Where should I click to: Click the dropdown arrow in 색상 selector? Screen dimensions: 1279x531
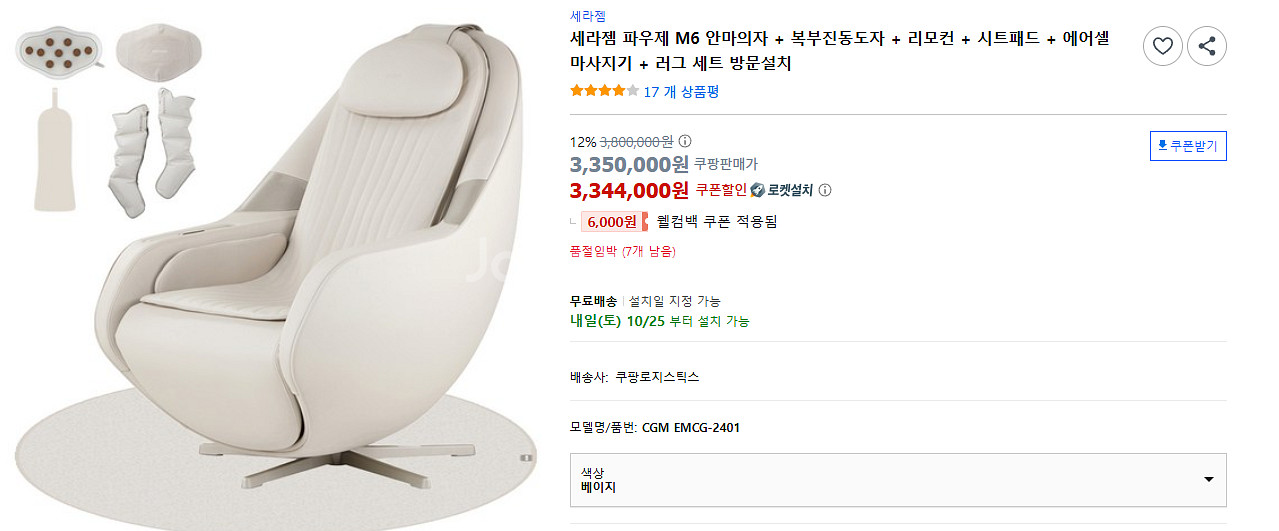[1208, 480]
